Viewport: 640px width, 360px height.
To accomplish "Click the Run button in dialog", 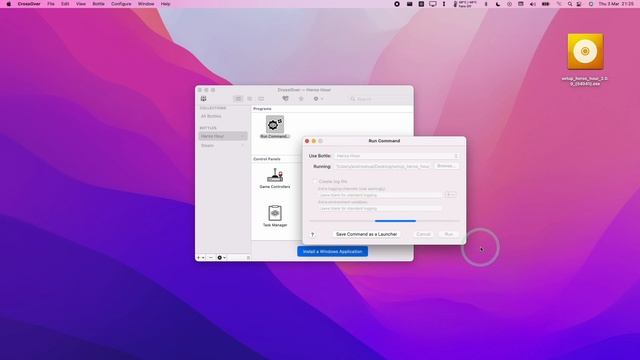I will (x=449, y=234).
